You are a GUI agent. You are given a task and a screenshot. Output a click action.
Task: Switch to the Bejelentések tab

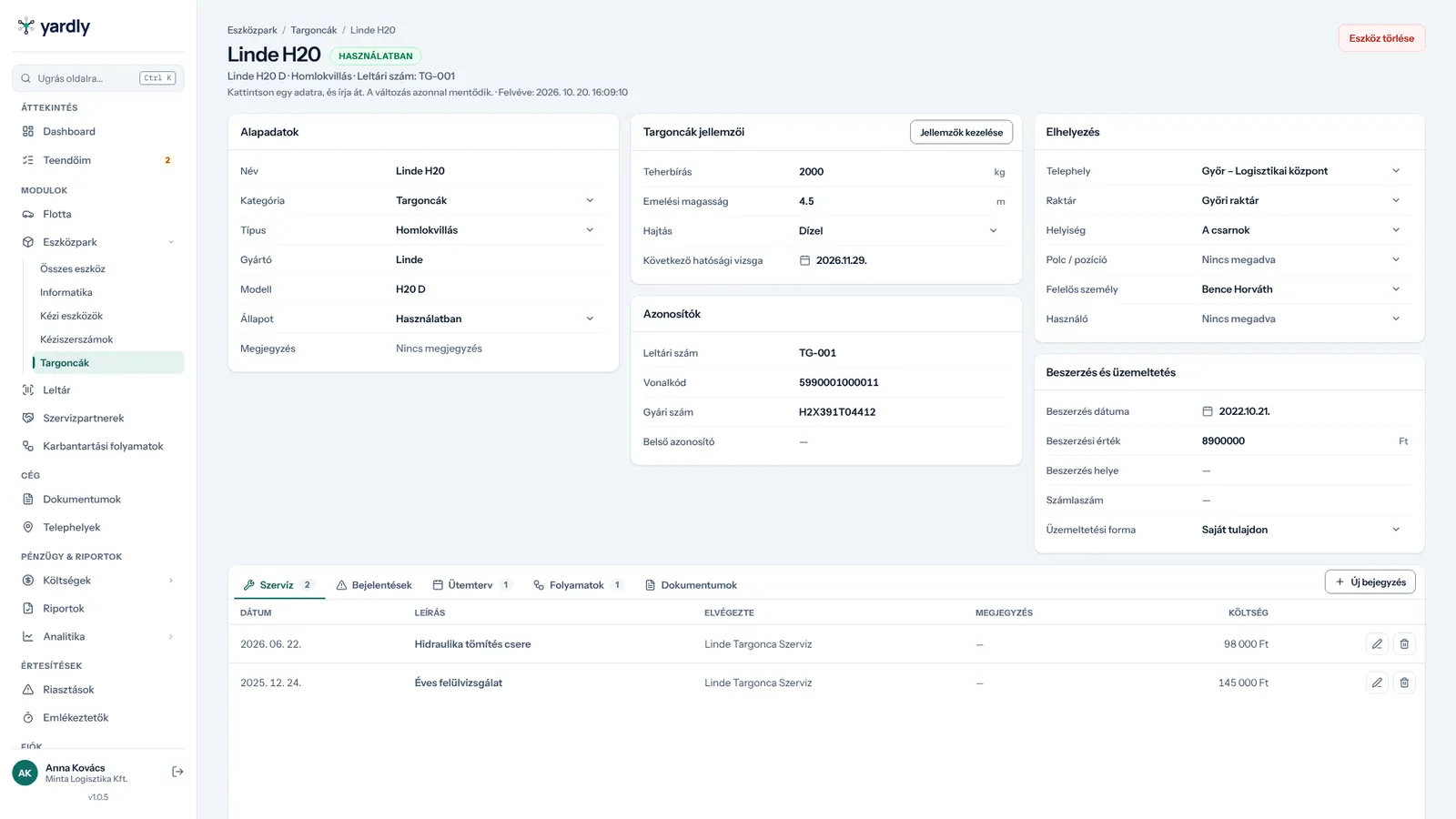click(374, 585)
